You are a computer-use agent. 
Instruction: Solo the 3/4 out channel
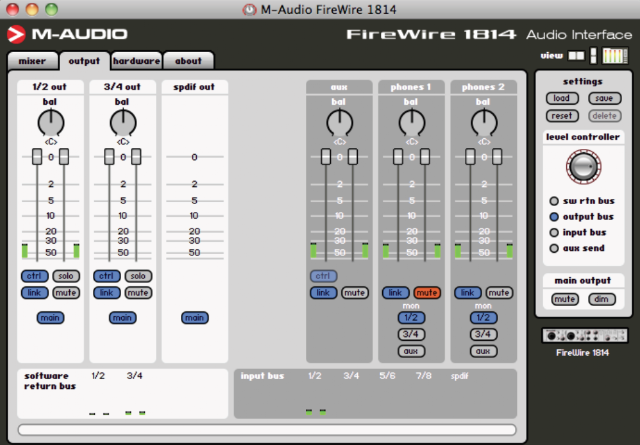click(x=138, y=276)
